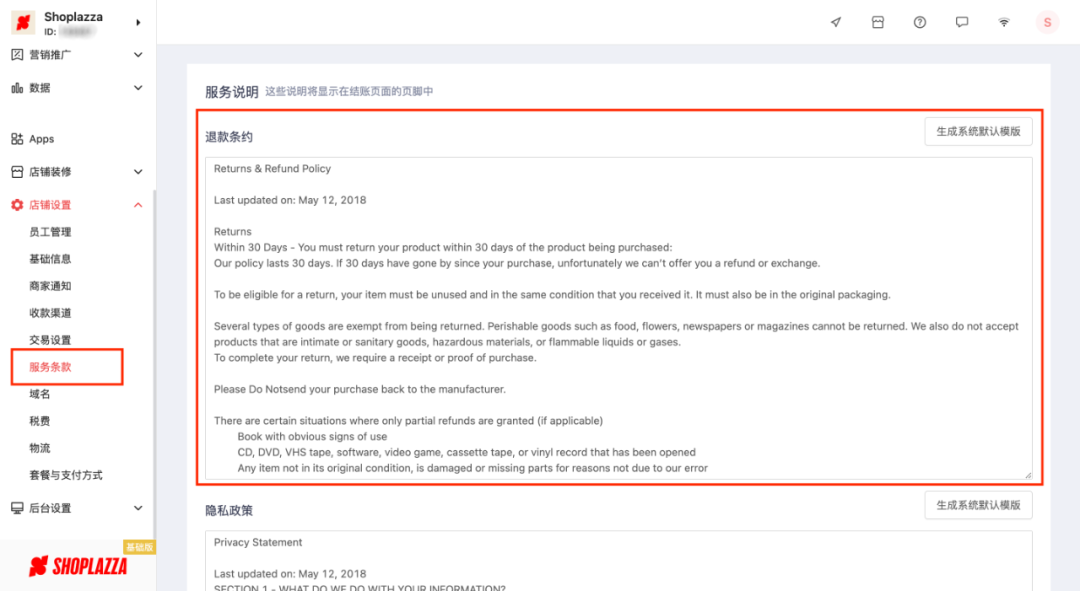Click the paper plane icon in top bar
The height and width of the screenshot is (591, 1080).
point(836,22)
